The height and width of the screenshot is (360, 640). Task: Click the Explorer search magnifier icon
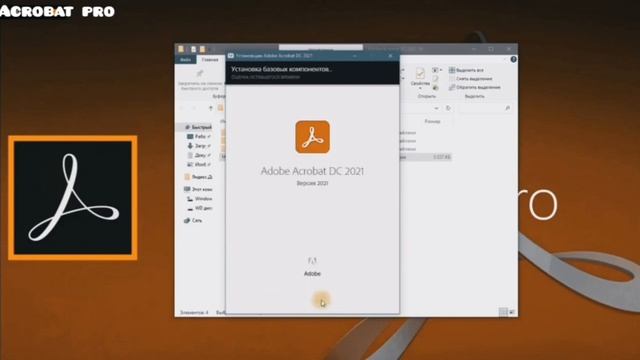pyautogui.click(x=507, y=108)
